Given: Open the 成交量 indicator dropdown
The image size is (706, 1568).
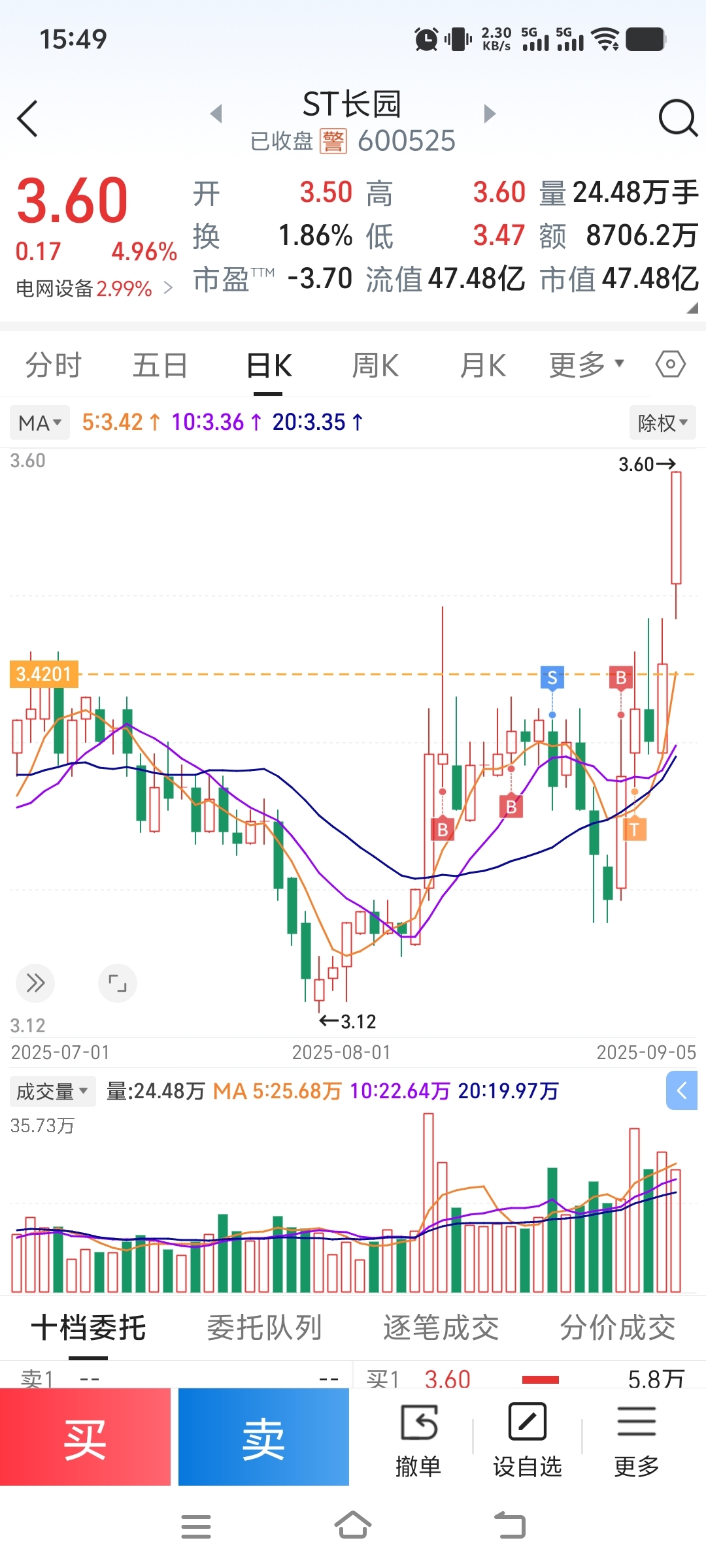Looking at the screenshot, I should (52, 1091).
